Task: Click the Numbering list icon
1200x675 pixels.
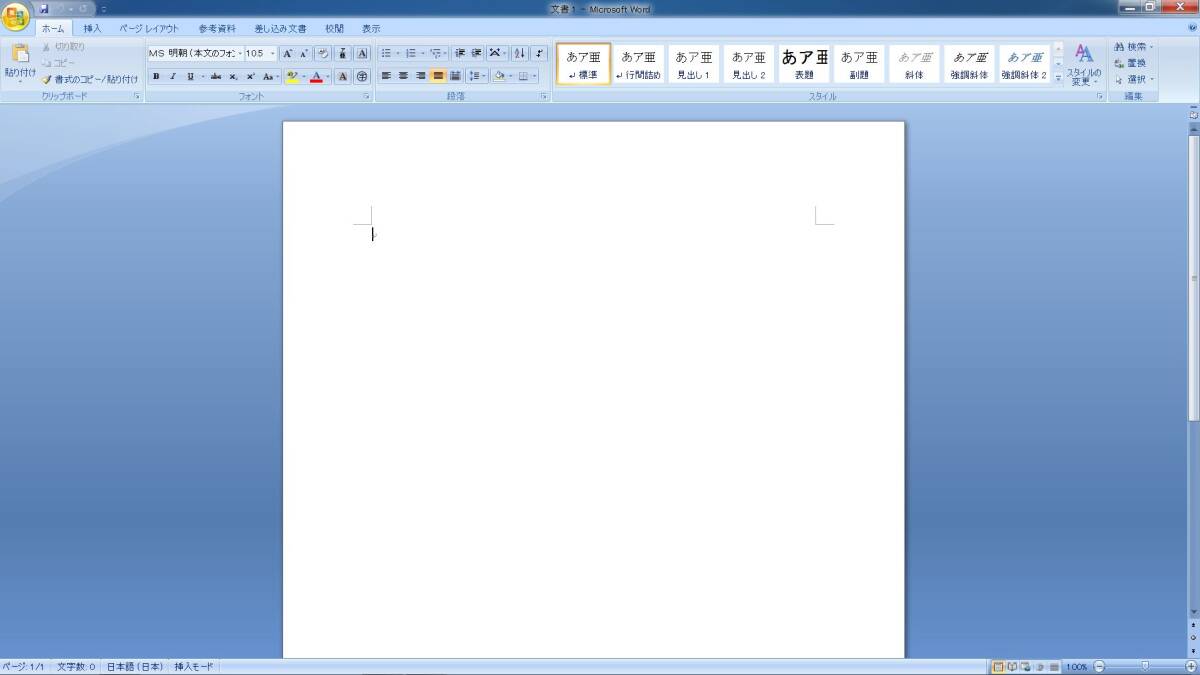Action: (x=410, y=53)
